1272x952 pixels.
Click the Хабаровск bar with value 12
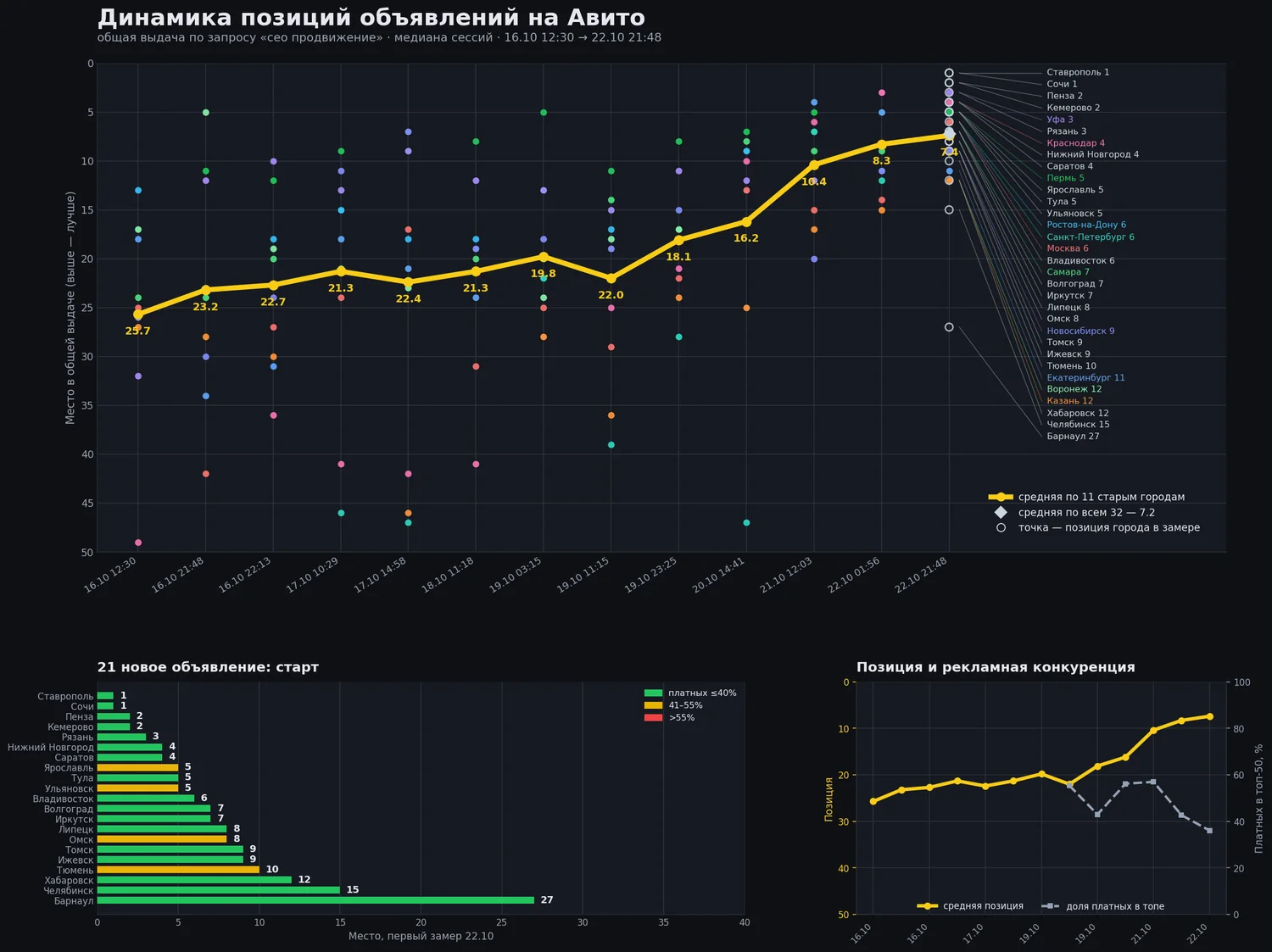(194, 880)
